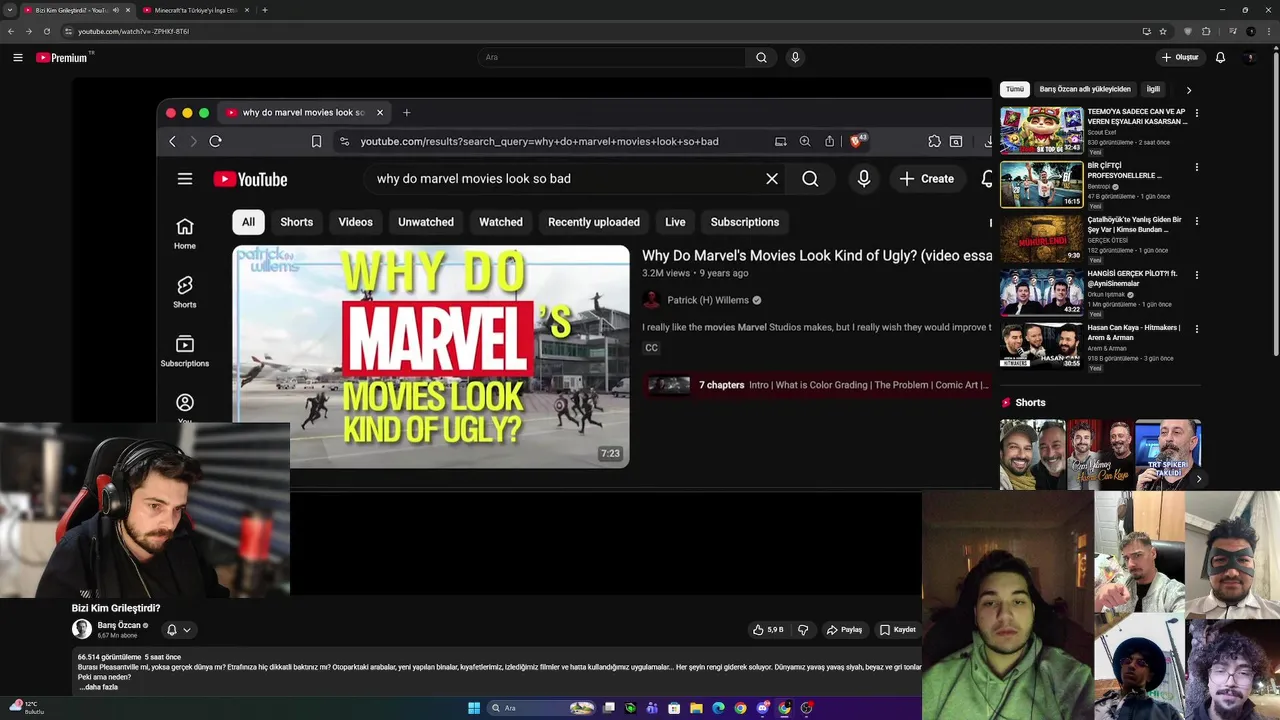Screen dimensions: 1280x720
Task: Dislike the video with thumbs down
Action: pos(803,630)
